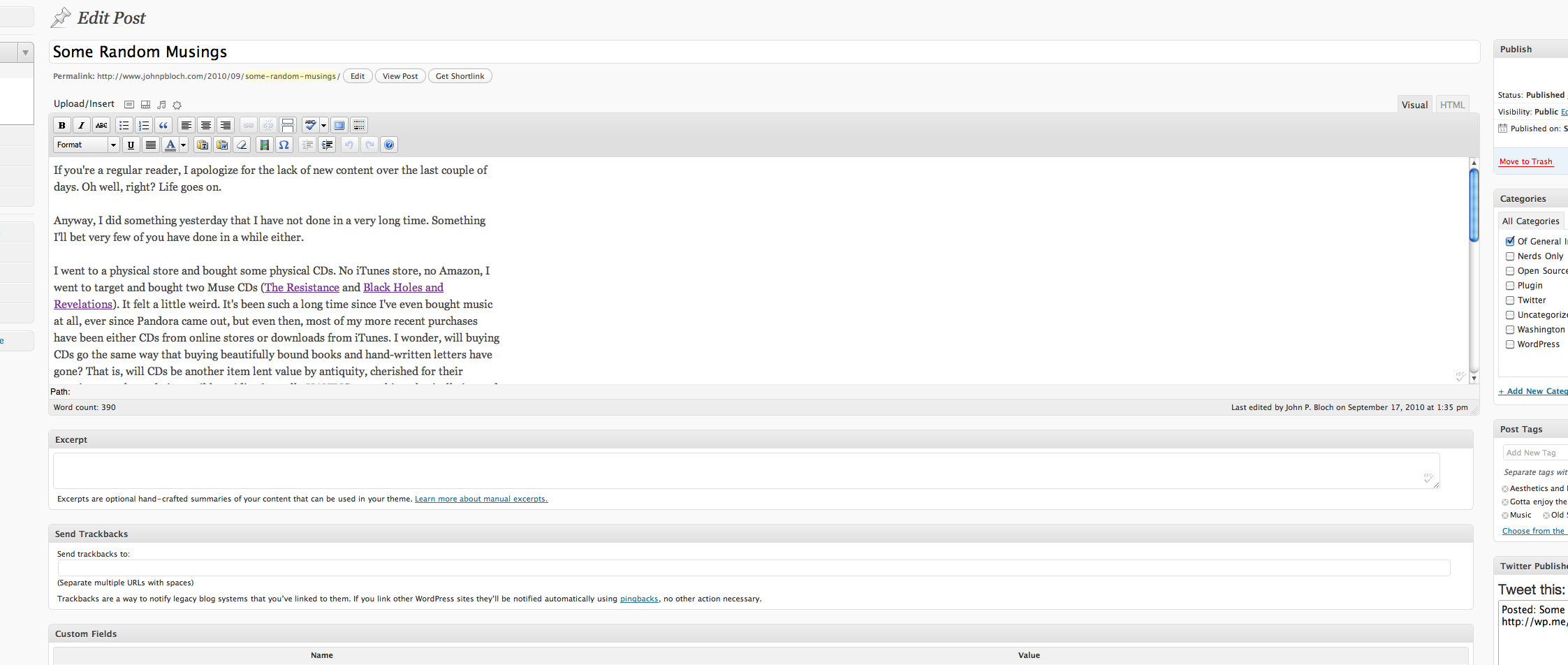Switch to the Visual editor tab
The width and height of the screenshot is (1568, 665).
coord(1414,105)
